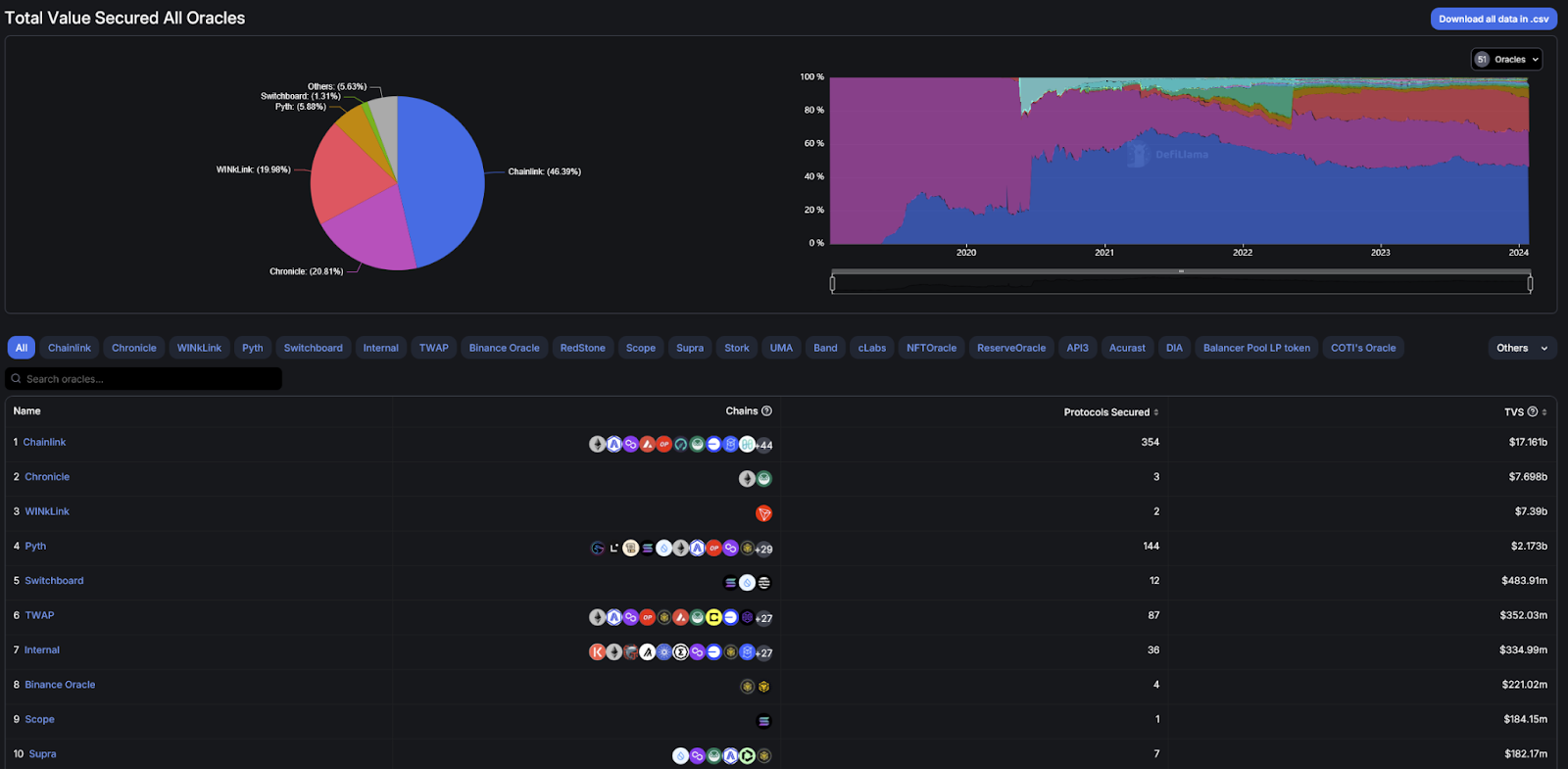1568x769 pixels.
Task: Select the All filter tab
Action: point(22,348)
